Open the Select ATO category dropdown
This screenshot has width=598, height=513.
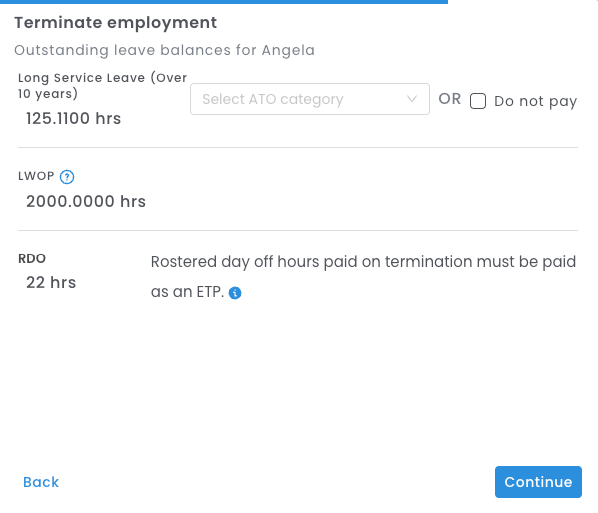tap(310, 99)
